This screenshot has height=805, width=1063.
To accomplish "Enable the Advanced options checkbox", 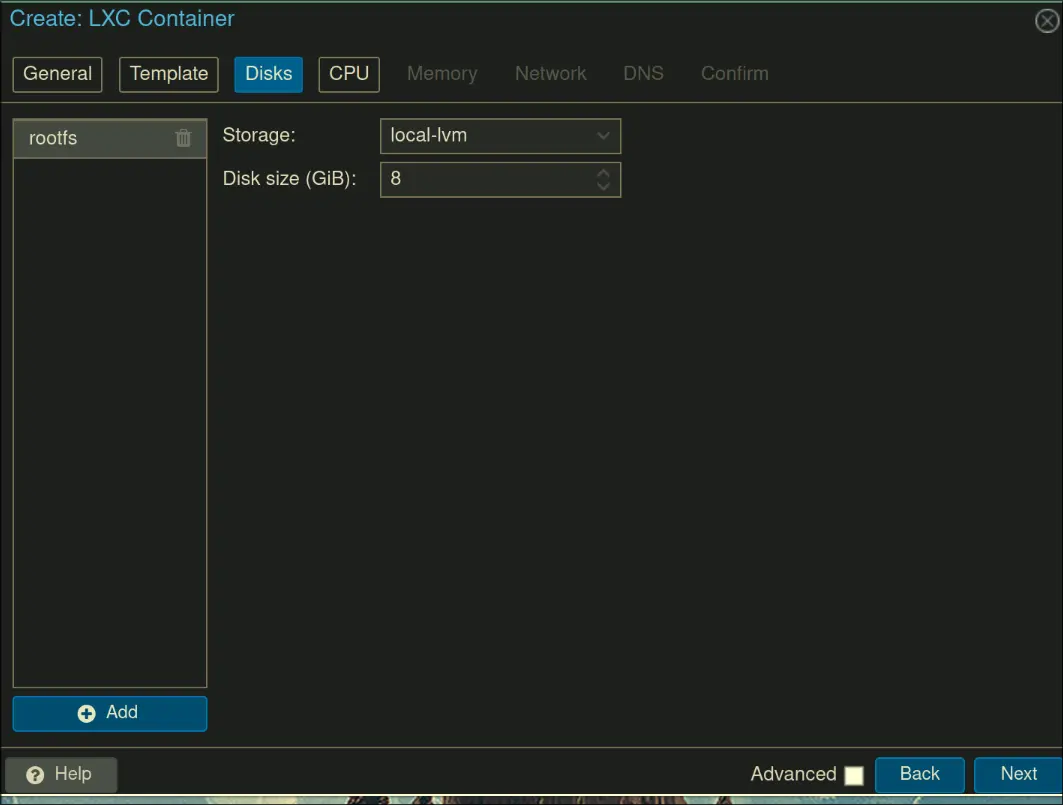I will point(853,775).
